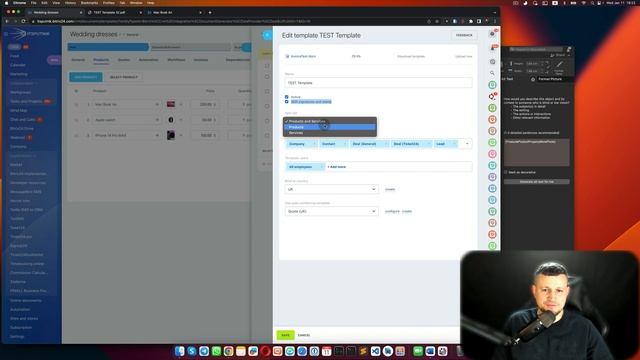Click Generate alt text for me in Word
The height and width of the screenshot is (360, 640).
click(537, 182)
